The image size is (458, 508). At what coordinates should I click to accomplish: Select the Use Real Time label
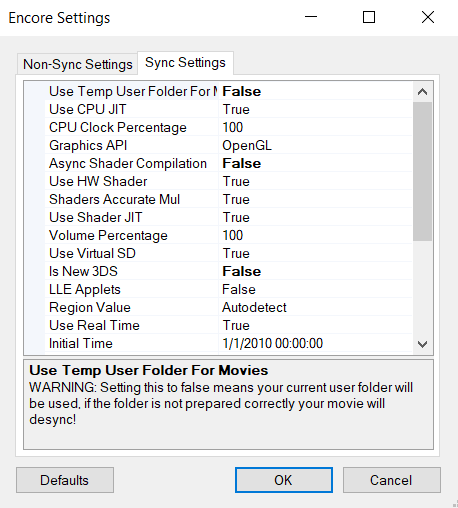tap(94, 325)
